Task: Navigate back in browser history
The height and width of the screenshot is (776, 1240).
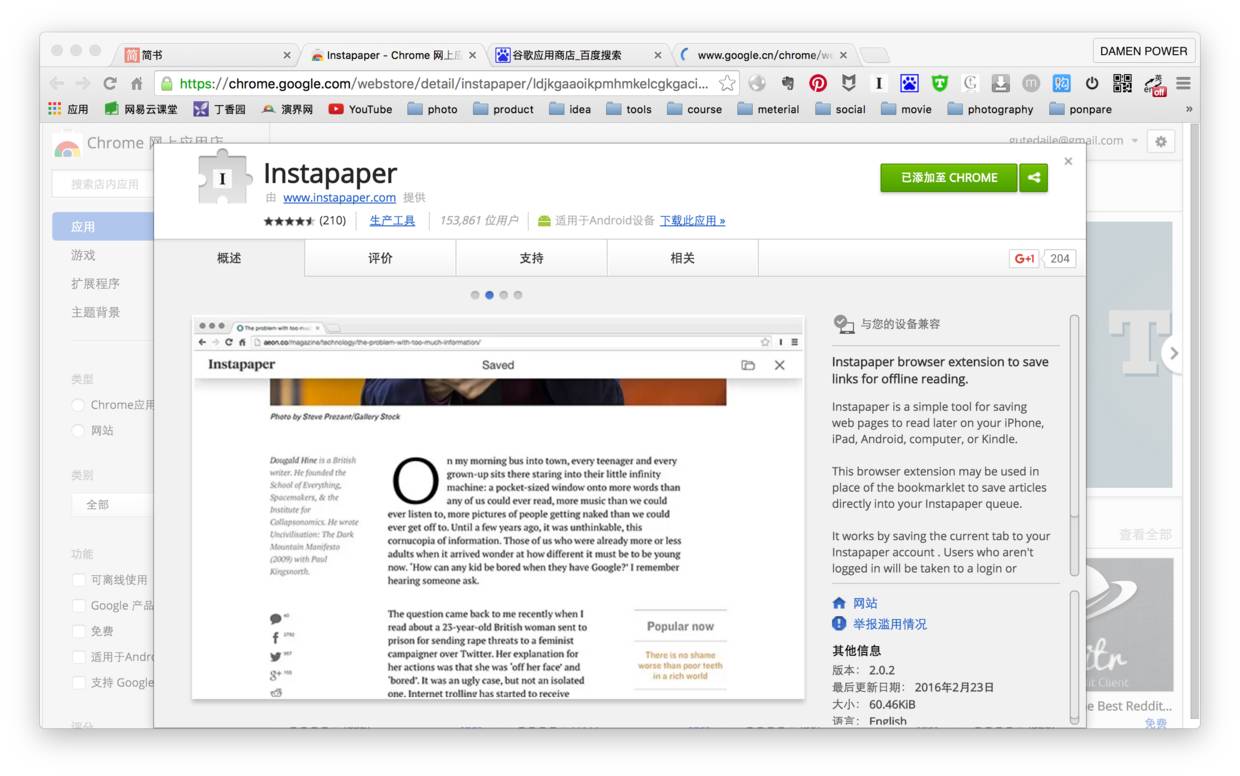Action: pos(57,83)
